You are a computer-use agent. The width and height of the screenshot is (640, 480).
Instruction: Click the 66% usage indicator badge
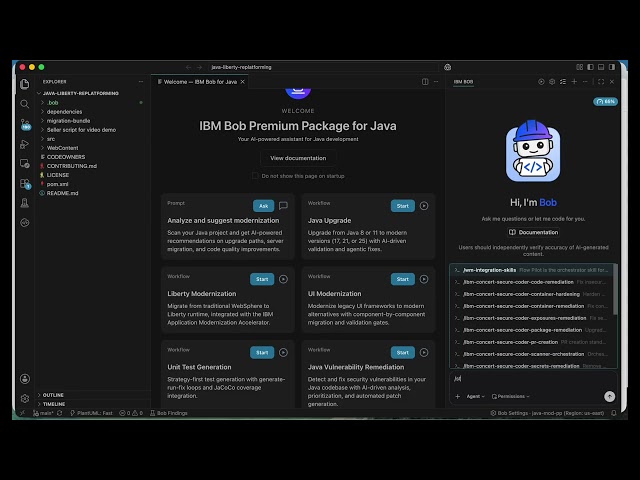[605, 101]
